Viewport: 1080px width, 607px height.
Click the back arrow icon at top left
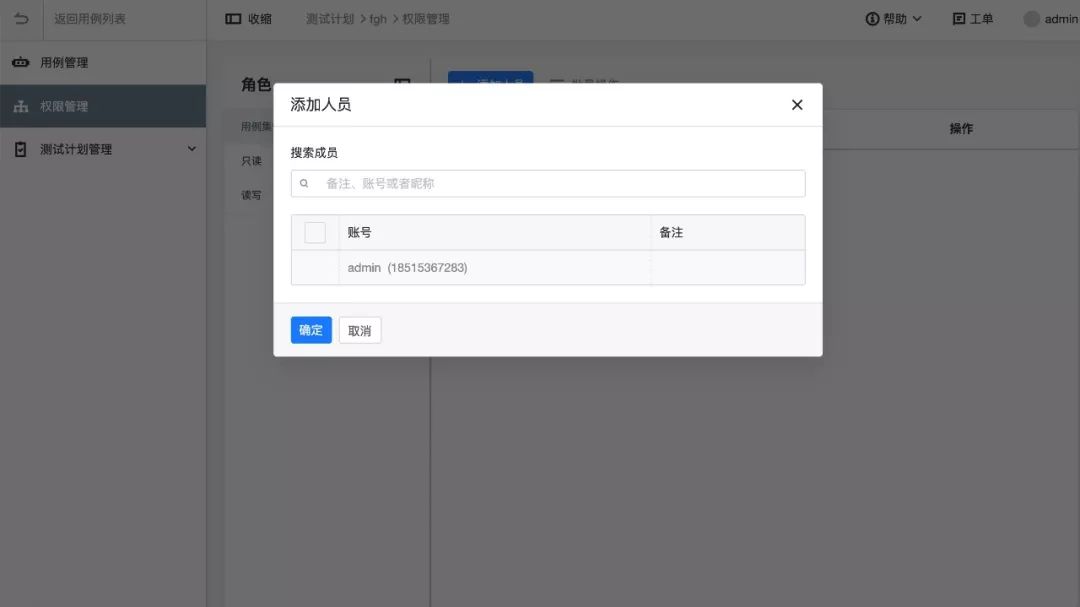[x=21, y=19]
